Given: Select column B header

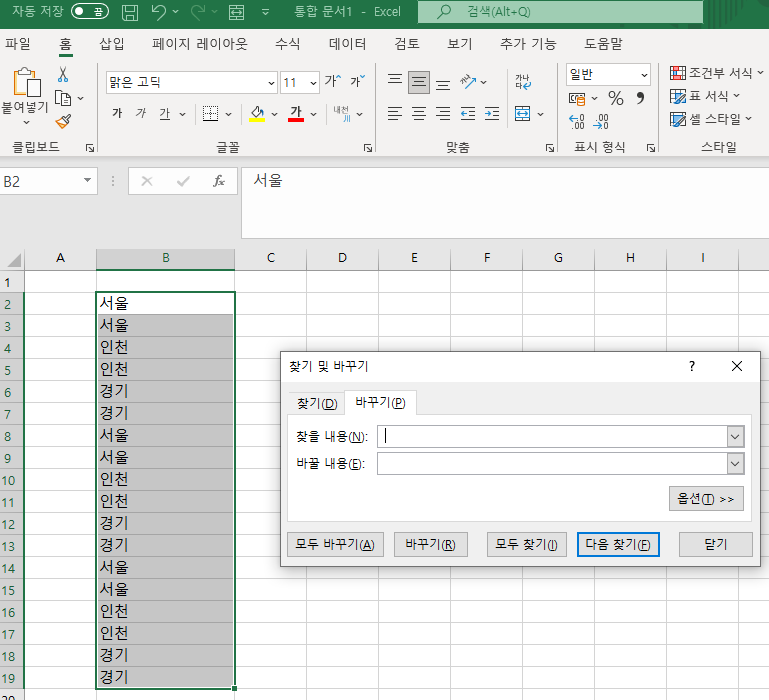Looking at the screenshot, I should pos(165,258).
